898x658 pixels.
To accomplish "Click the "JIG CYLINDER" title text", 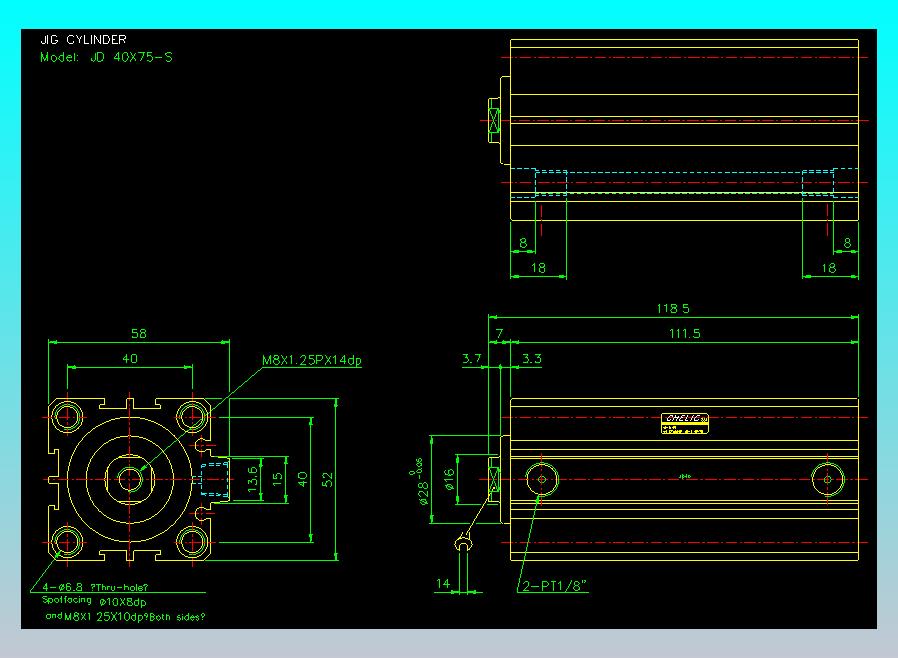I will (x=83, y=40).
